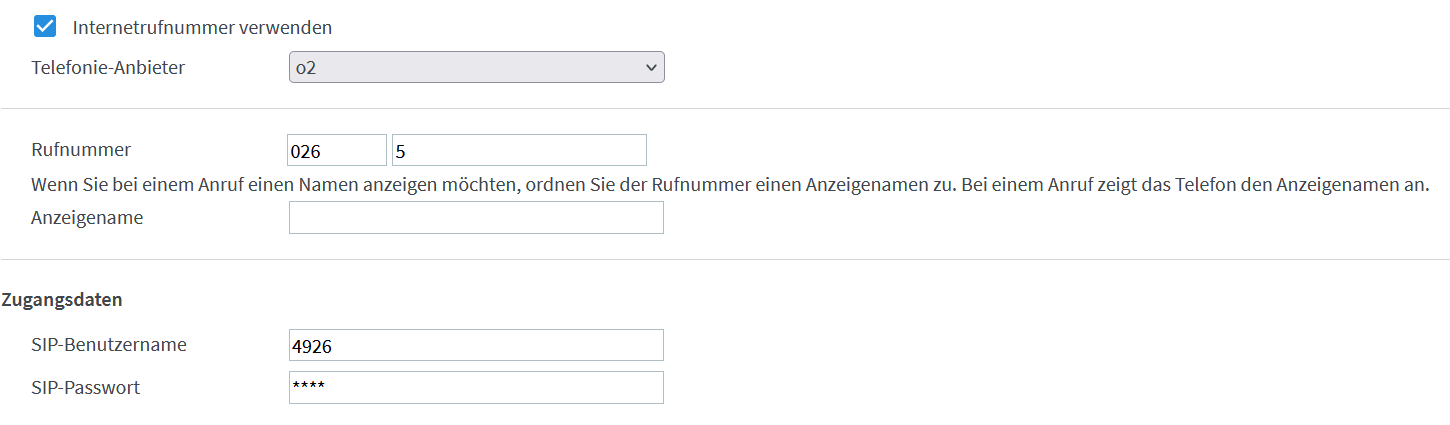Click the help text about Anzeigenamen
The height and width of the screenshot is (425, 1450).
coord(731,185)
